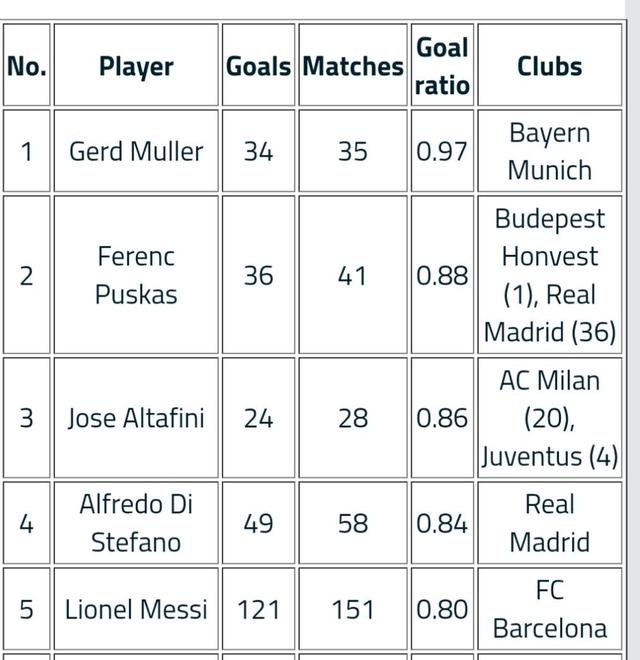Click Di Stefano's 58 matches cell
This screenshot has height=660, width=640.
tap(353, 523)
